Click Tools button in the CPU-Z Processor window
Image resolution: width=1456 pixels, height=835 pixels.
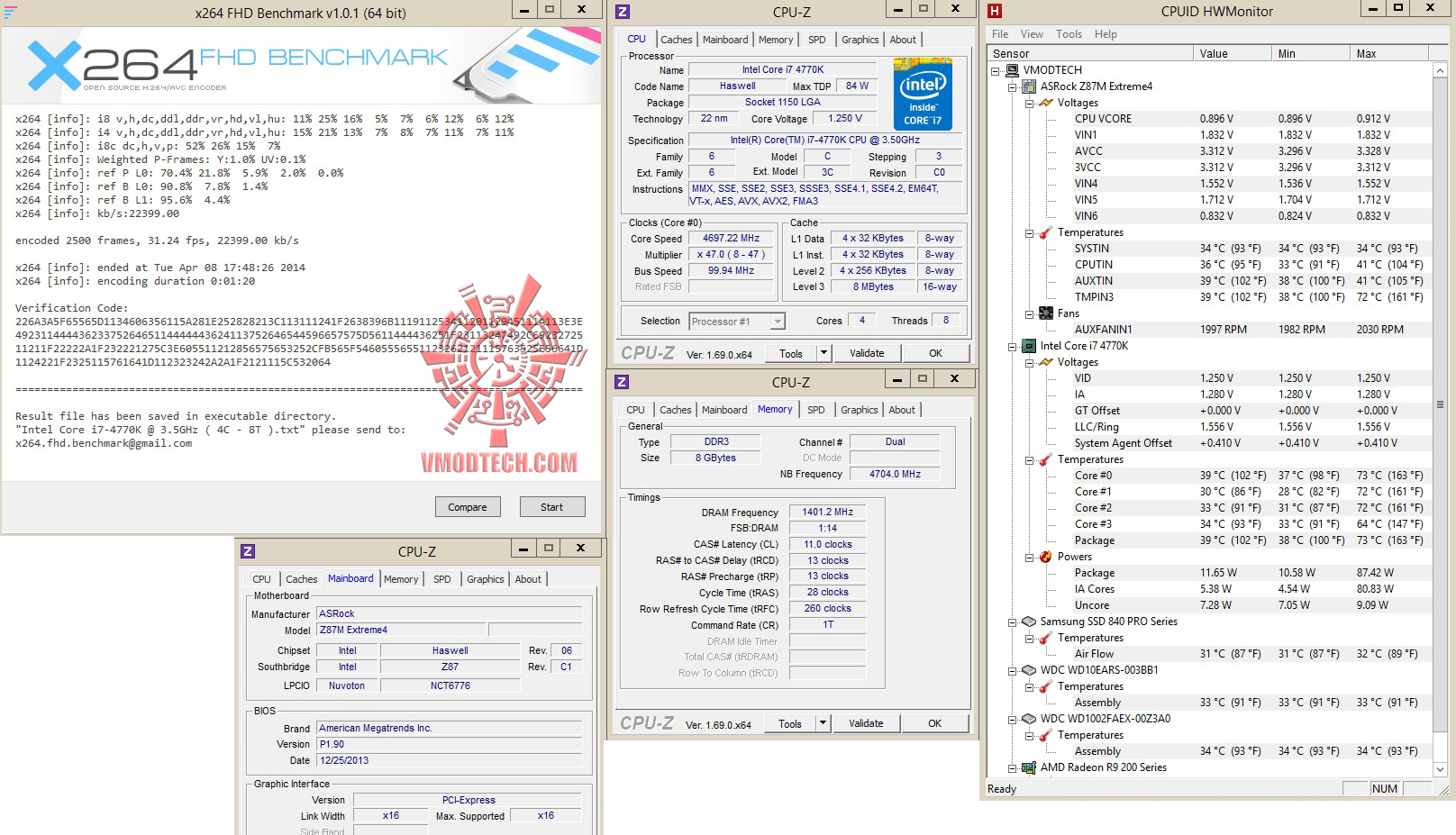tap(791, 353)
